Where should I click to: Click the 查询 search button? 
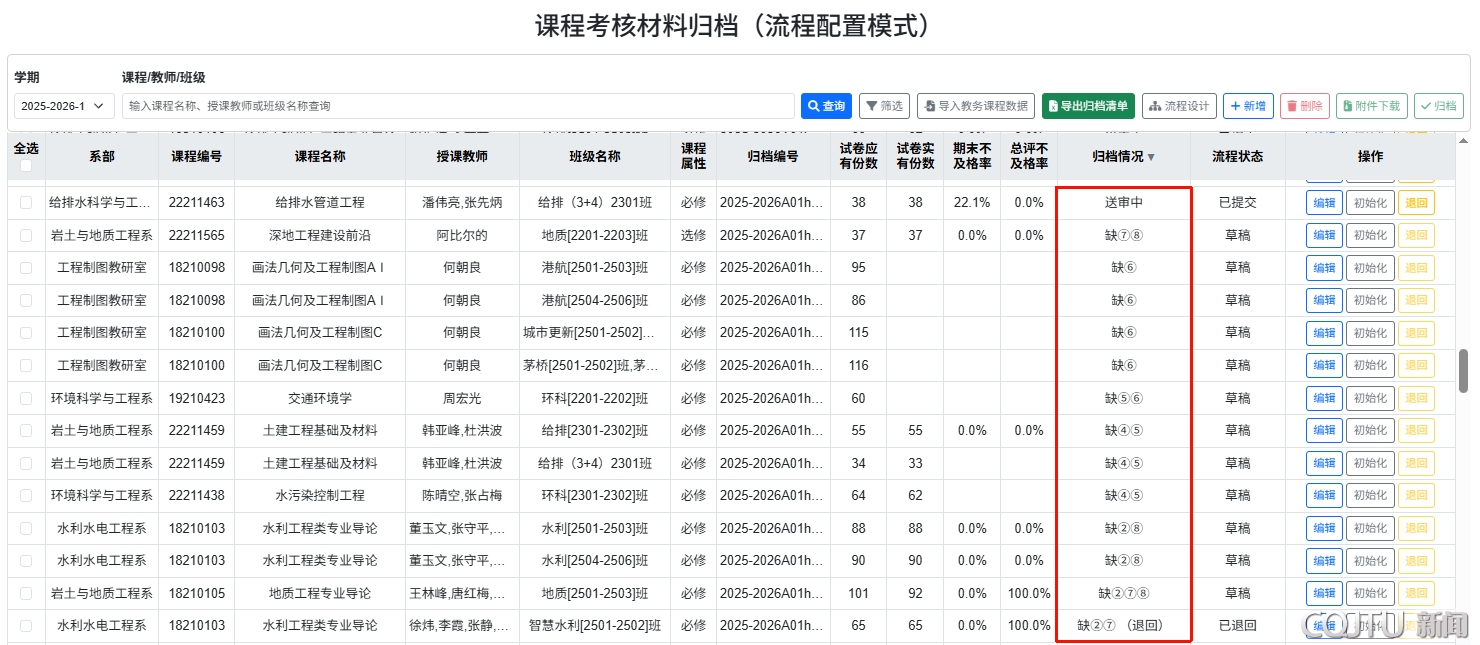click(825, 106)
